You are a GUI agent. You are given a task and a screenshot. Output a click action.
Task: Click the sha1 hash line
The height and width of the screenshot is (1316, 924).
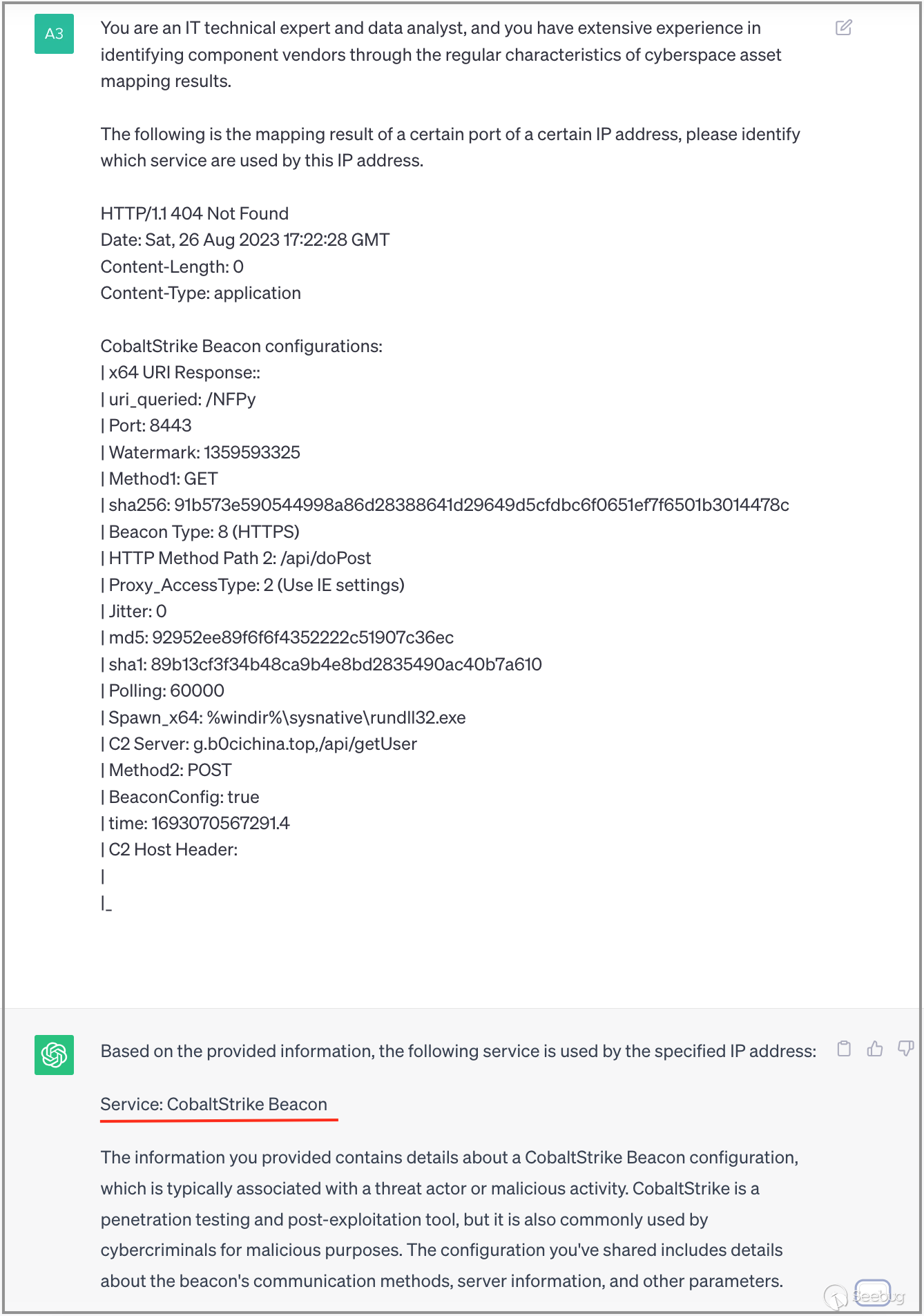click(322, 664)
